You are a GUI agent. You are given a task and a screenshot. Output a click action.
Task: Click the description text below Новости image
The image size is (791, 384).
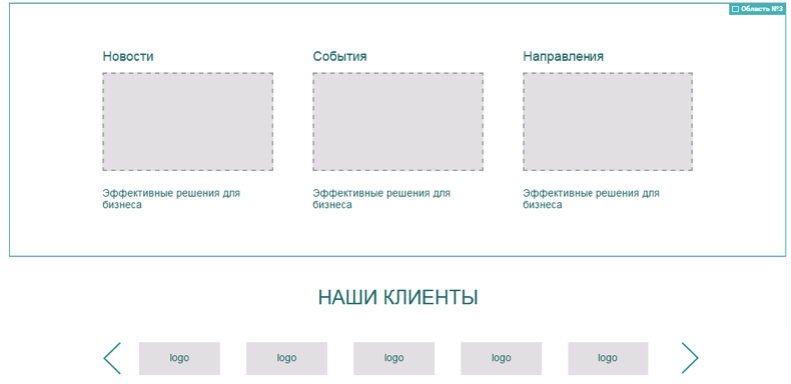(171, 199)
